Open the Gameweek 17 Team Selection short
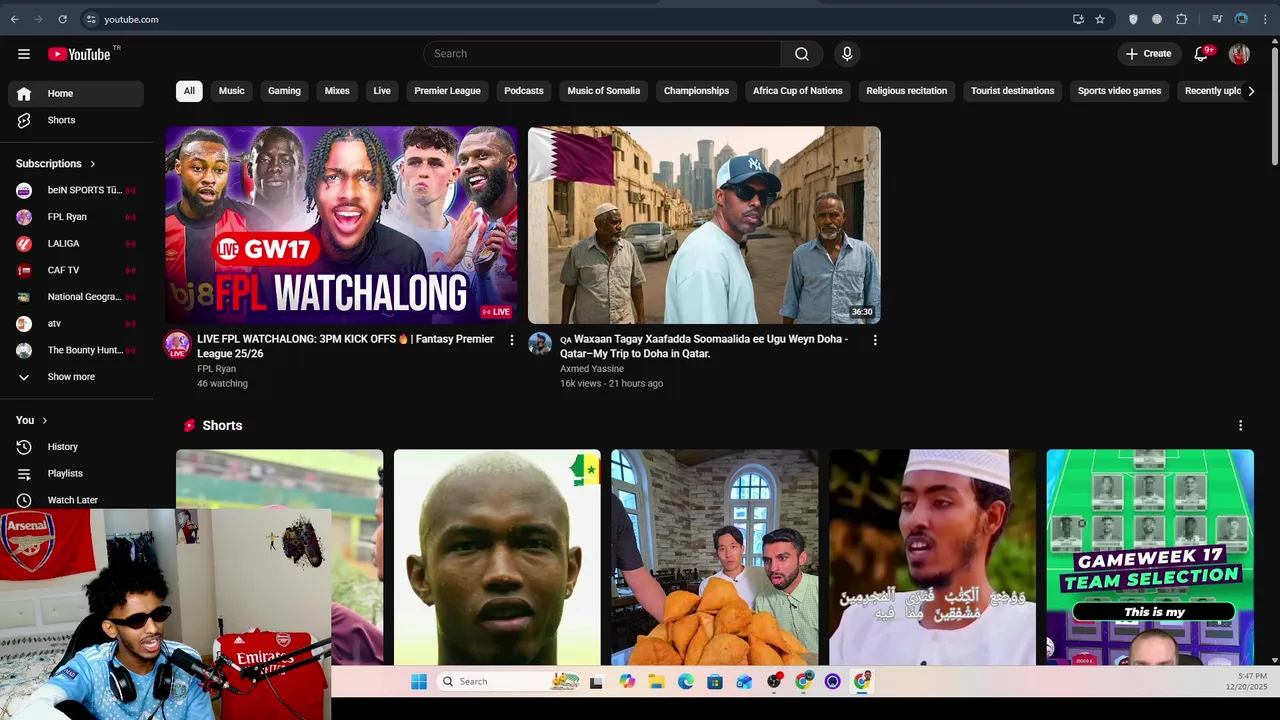 click(x=1150, y=557)
